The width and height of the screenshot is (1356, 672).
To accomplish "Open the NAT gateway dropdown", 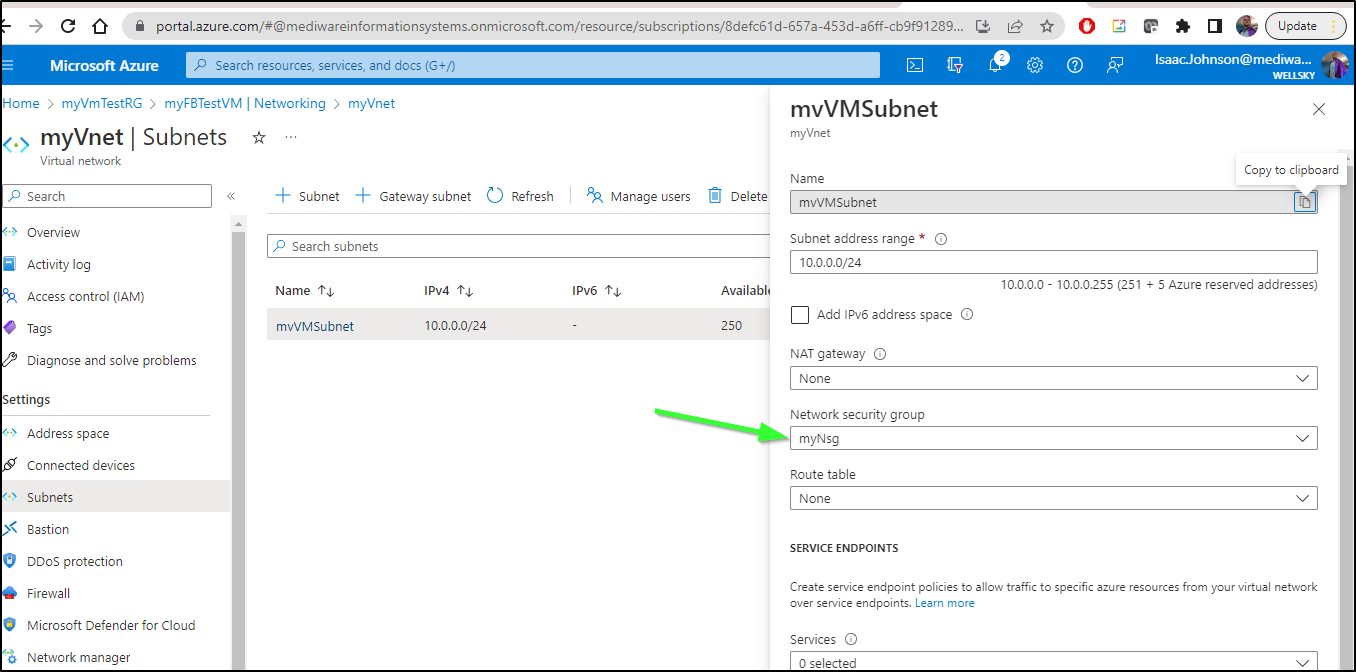I will click(1054, 378).
